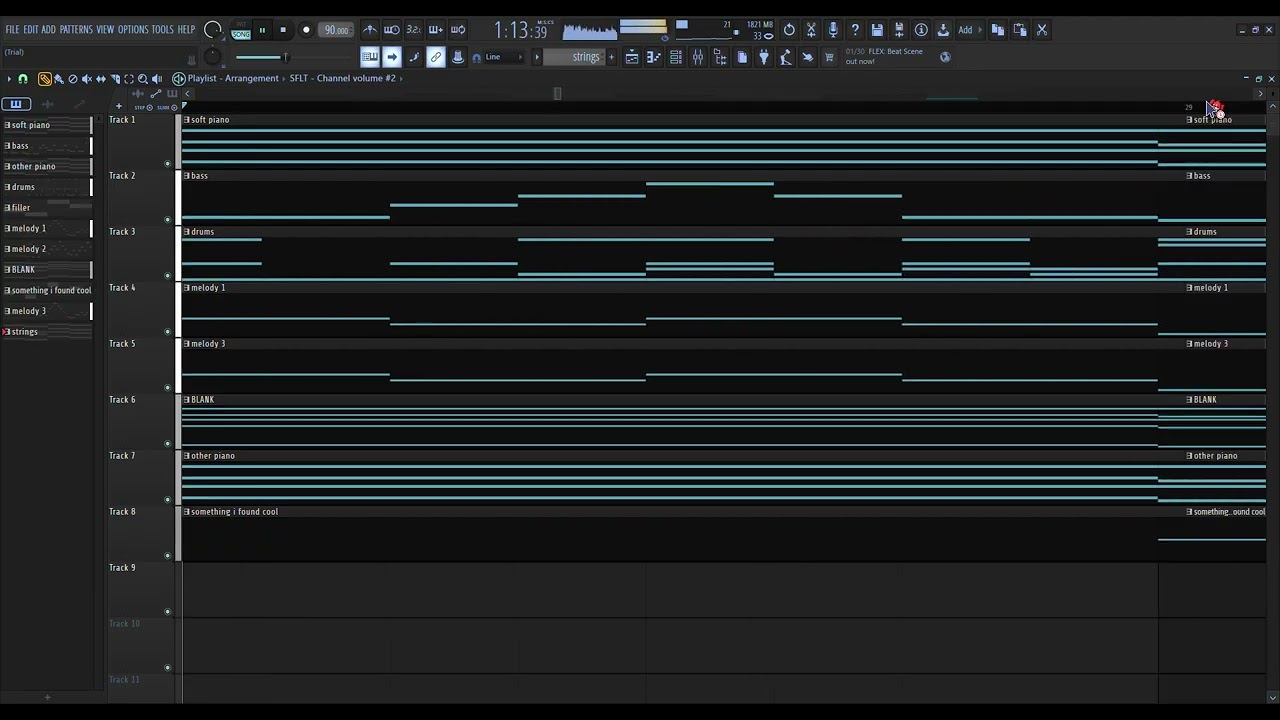Click the globe online news icon

point(945,57)
